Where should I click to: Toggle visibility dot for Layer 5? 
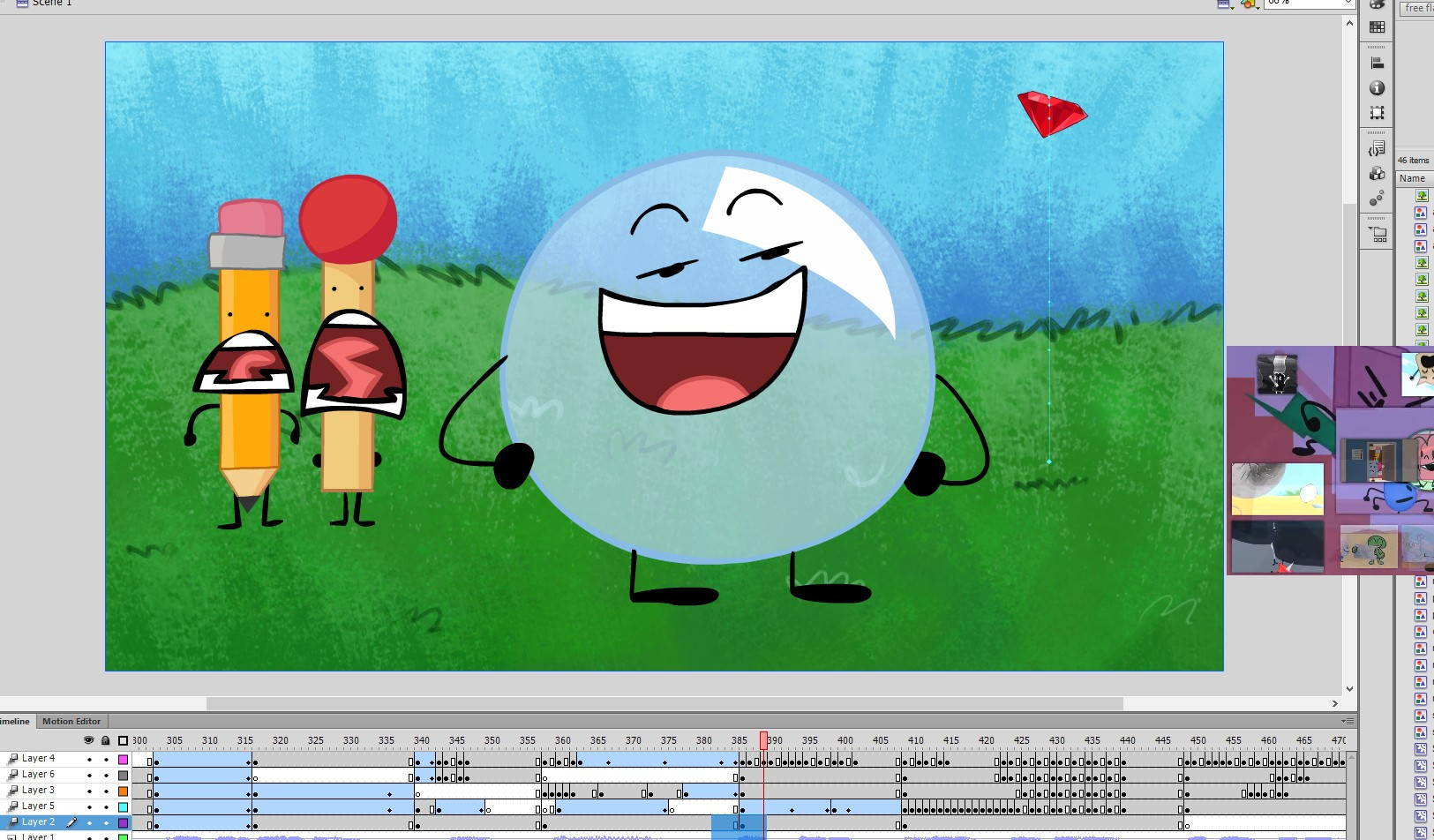tap(89, 807)
